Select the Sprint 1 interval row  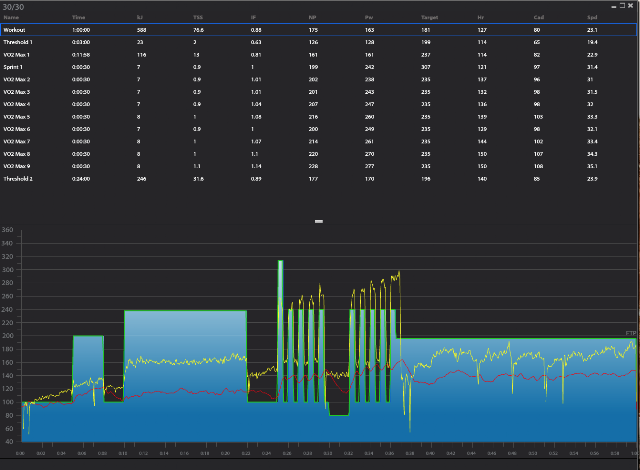(x=318, y=67)
